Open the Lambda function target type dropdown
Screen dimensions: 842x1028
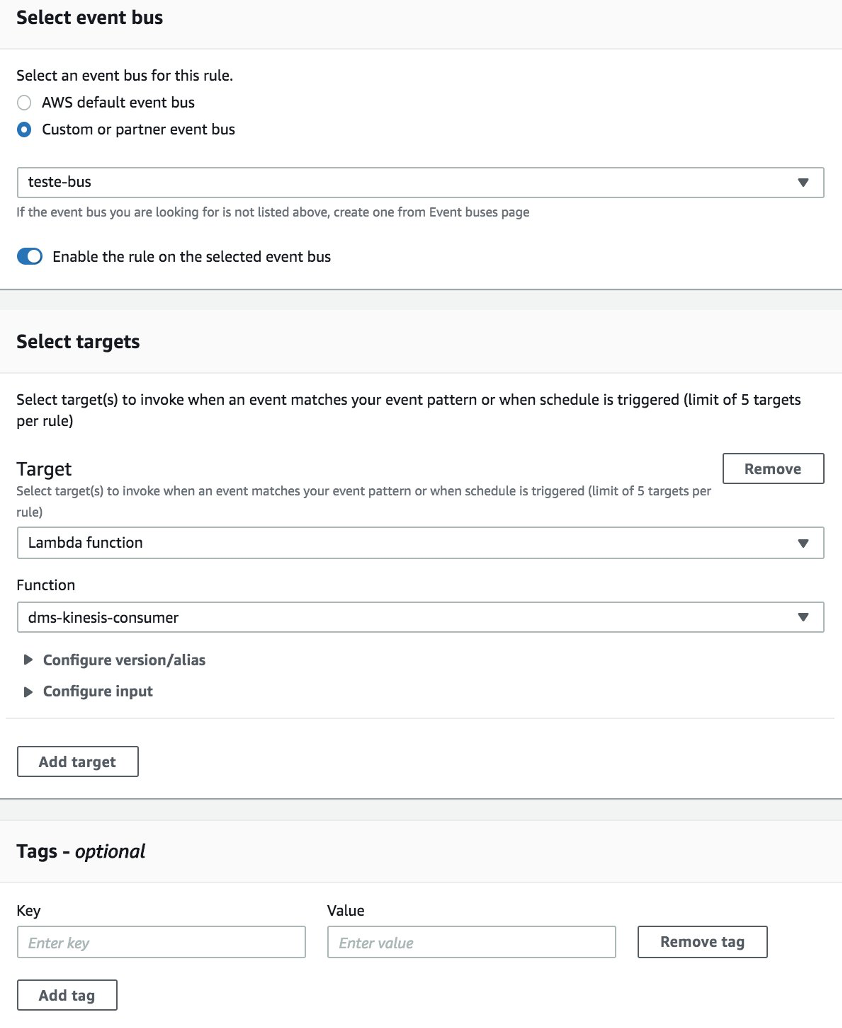click(x=420, y=543)
